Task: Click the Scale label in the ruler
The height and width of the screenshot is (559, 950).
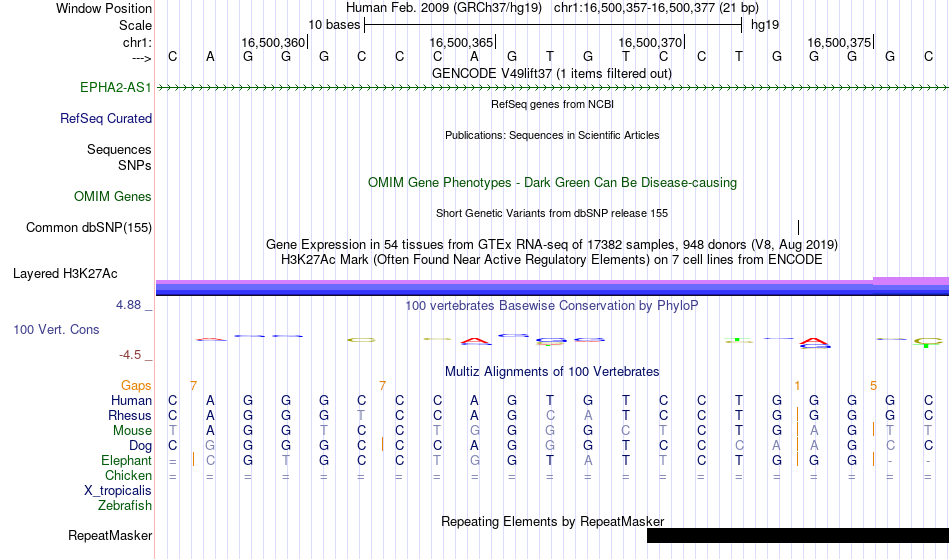Action: click(136, 26)
